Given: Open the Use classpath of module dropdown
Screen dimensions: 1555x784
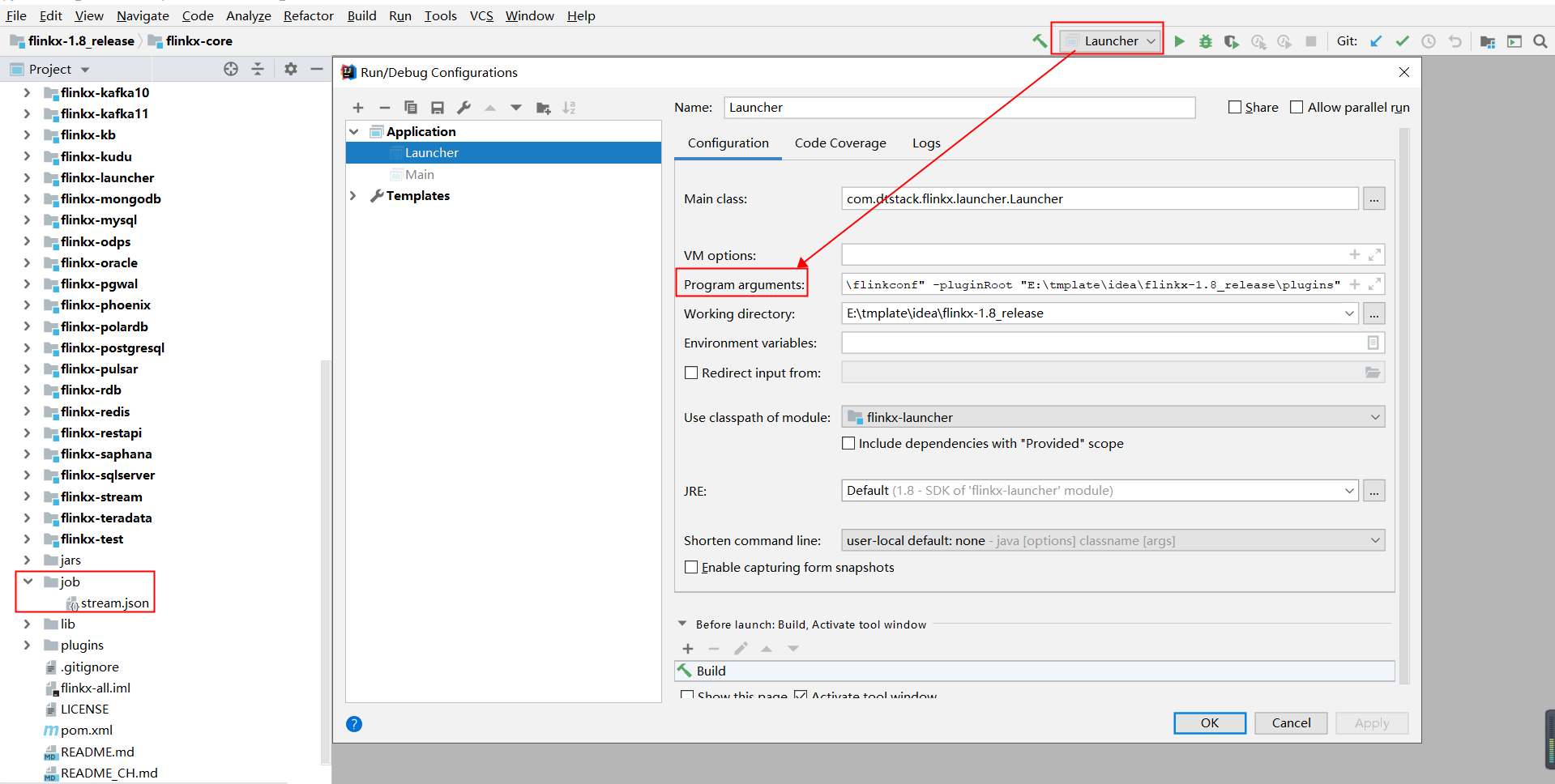Looking at the screenshot, I should point(1113,417).
